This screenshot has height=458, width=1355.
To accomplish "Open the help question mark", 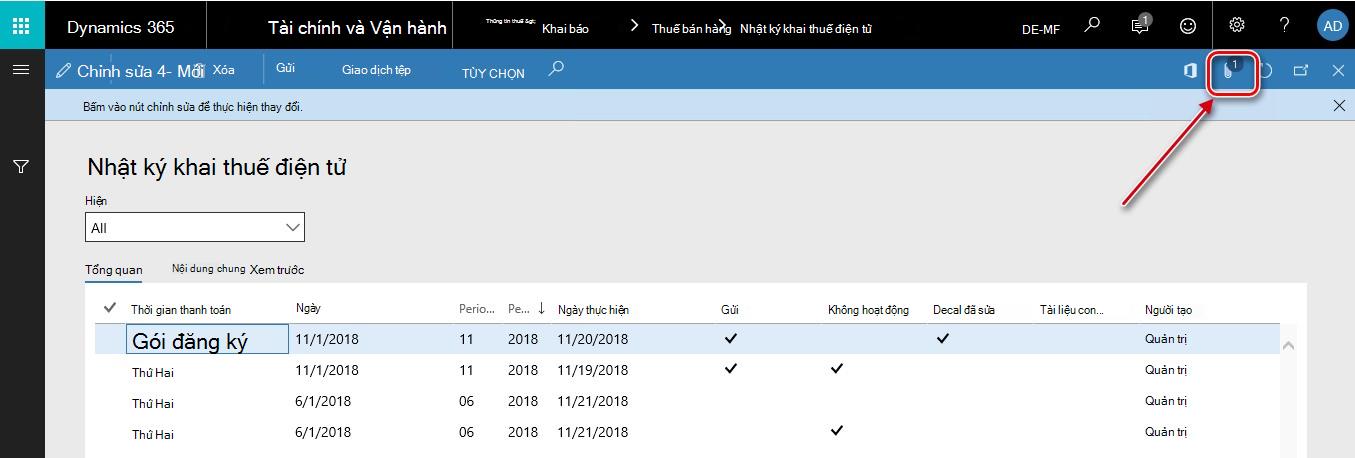I will click(1285, 26).
